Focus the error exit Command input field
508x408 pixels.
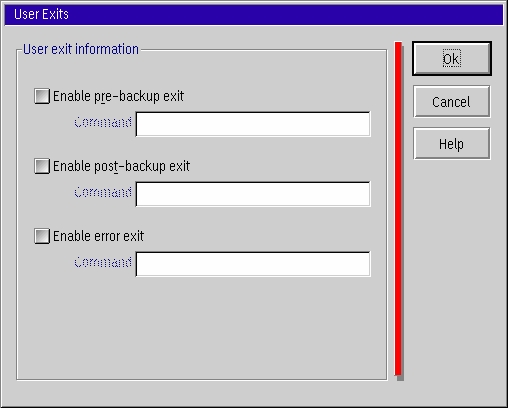coord(253,264)
